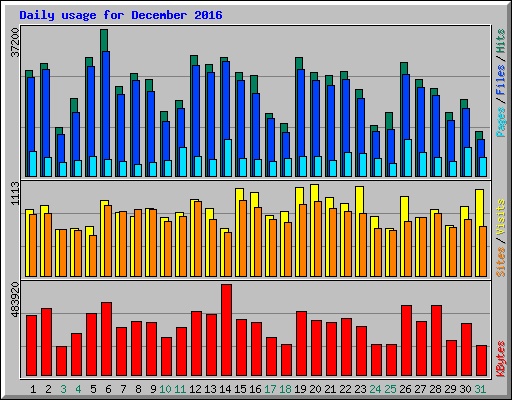Click the cyan Pages bar for day 14

pyautogui.click(x=228, y=158)
